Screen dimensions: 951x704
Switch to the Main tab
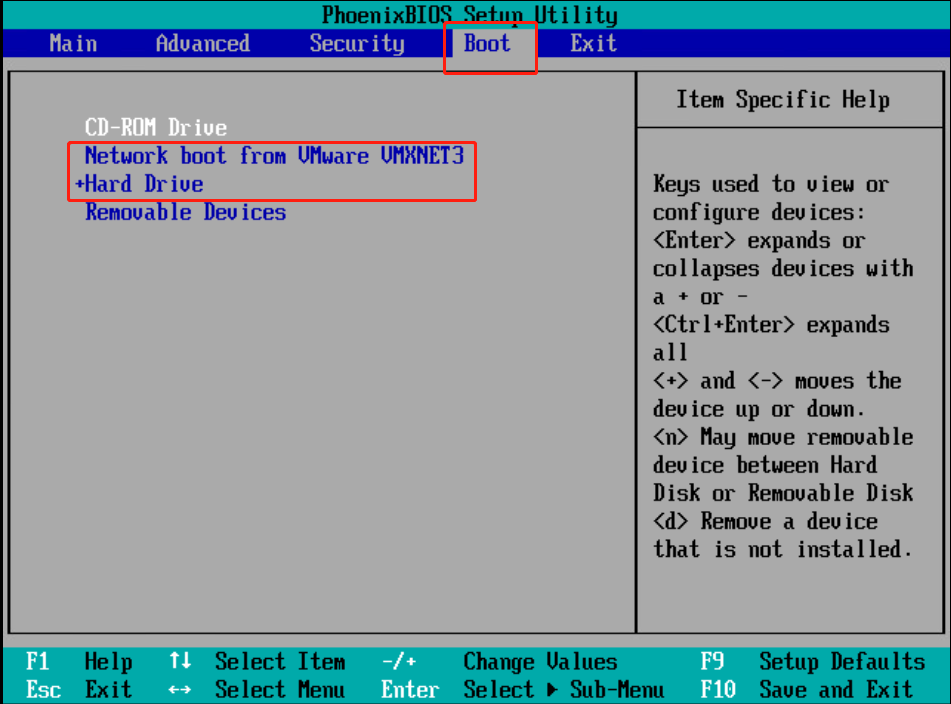(73, 44)
